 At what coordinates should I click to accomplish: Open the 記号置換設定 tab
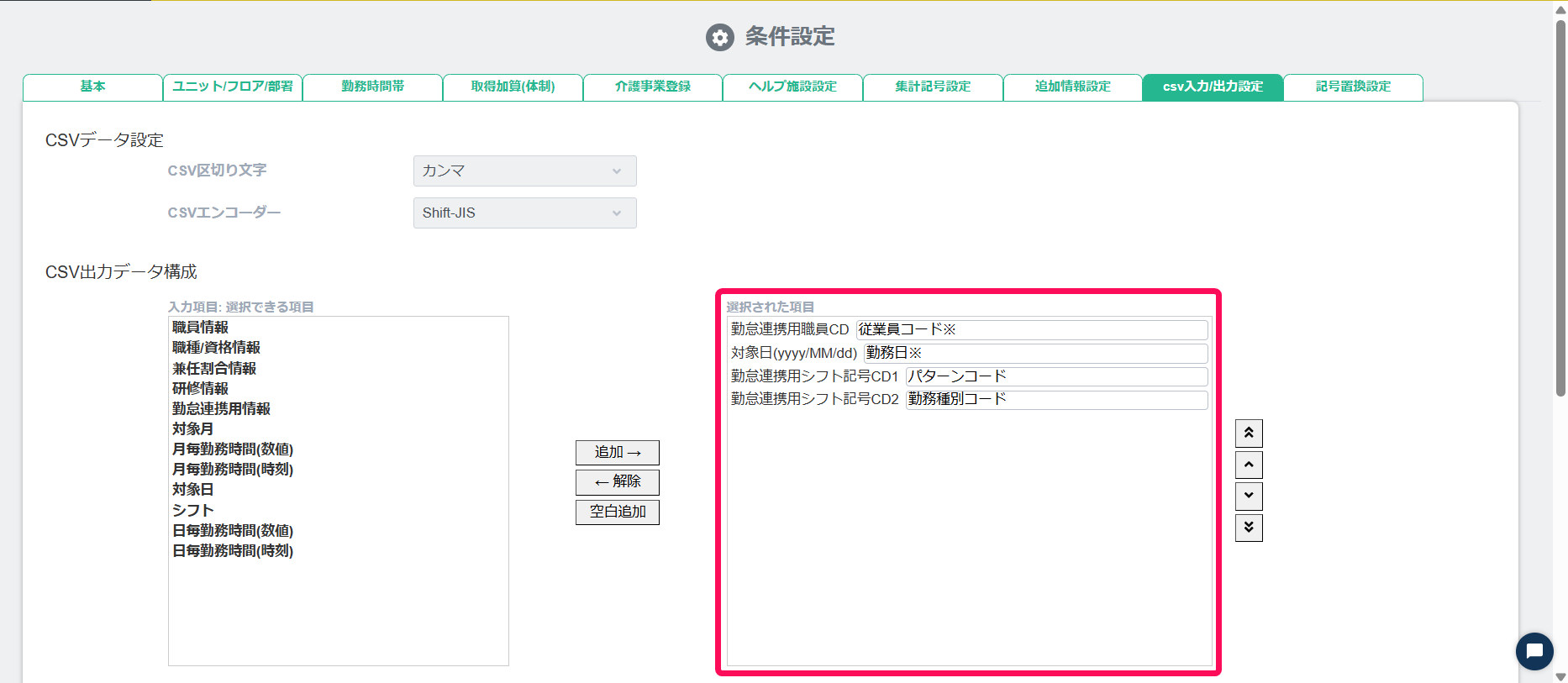tap(1353, 87)
